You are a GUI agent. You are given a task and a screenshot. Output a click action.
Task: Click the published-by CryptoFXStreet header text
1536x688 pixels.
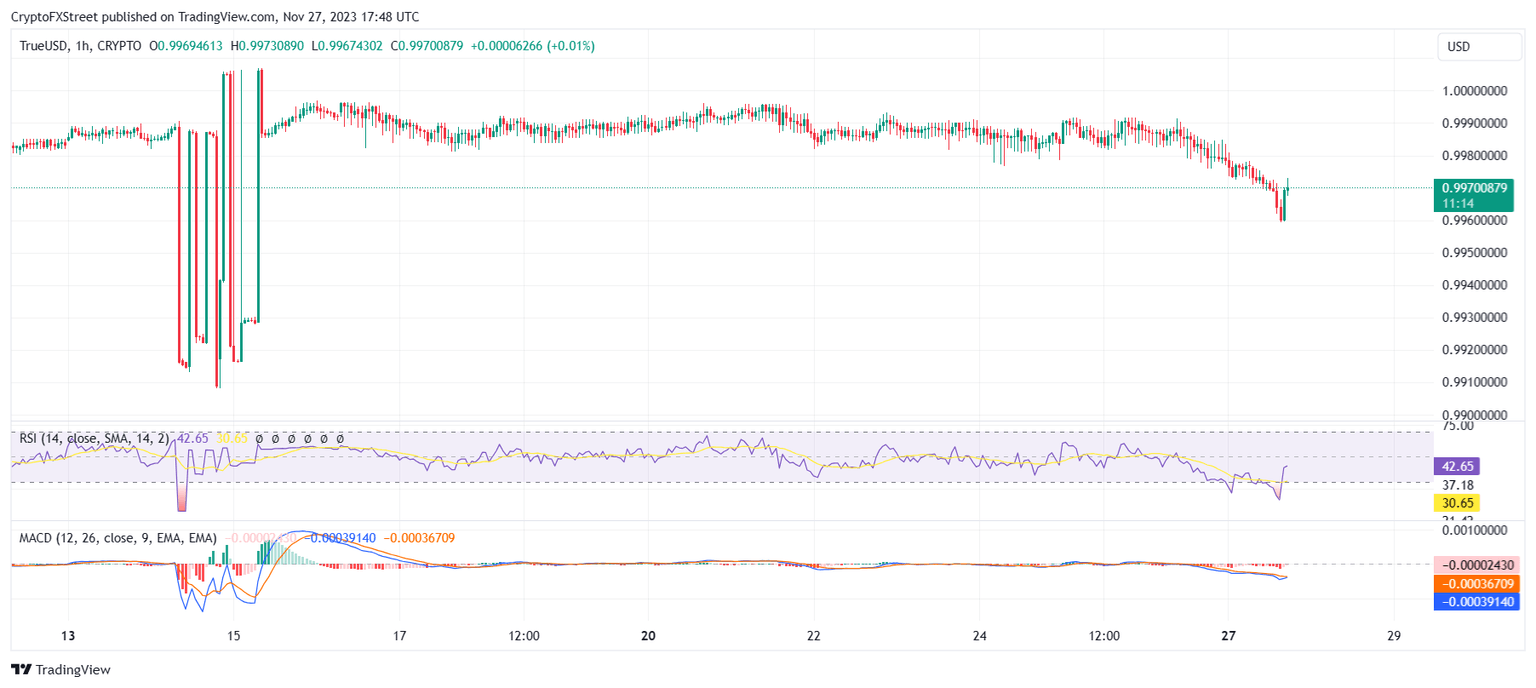[215, 17]
